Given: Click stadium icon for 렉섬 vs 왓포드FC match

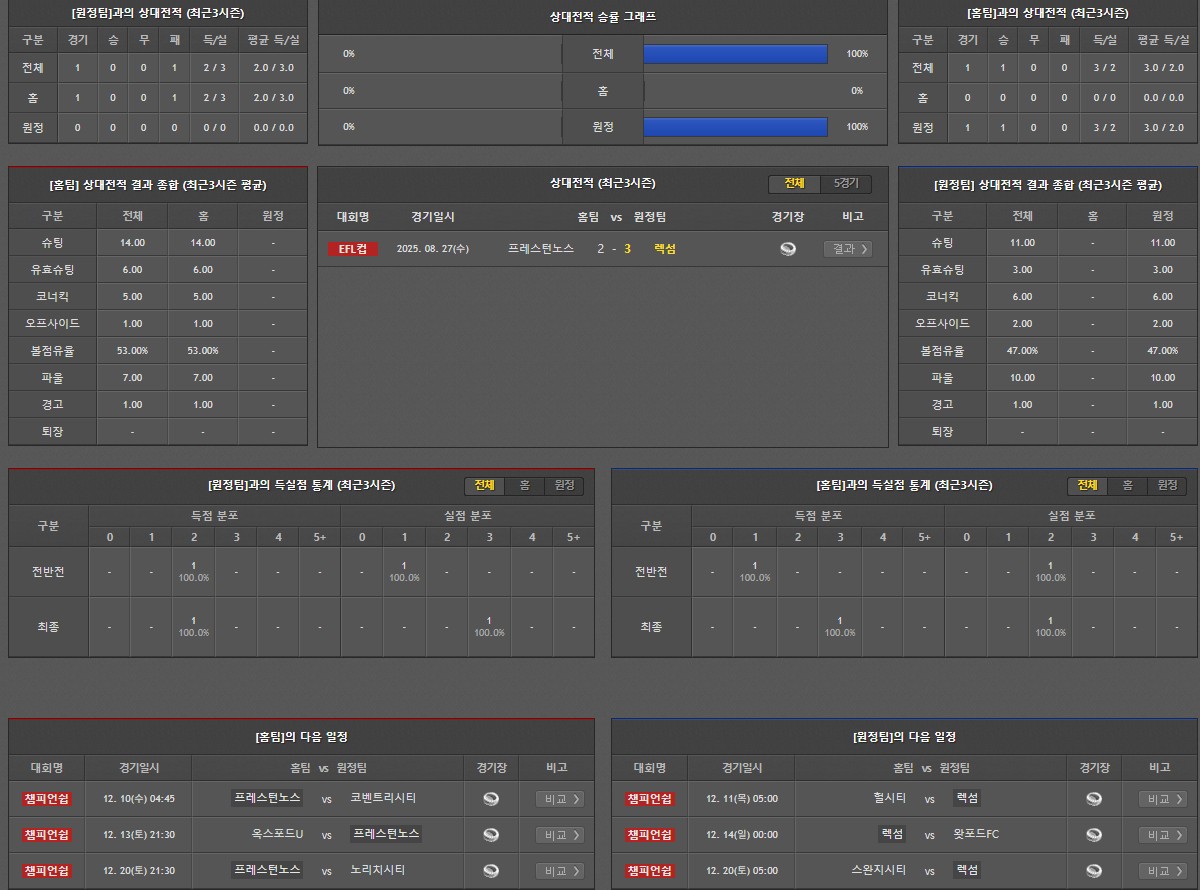Looking at the screenshot, I should [x=1094, y=834].
